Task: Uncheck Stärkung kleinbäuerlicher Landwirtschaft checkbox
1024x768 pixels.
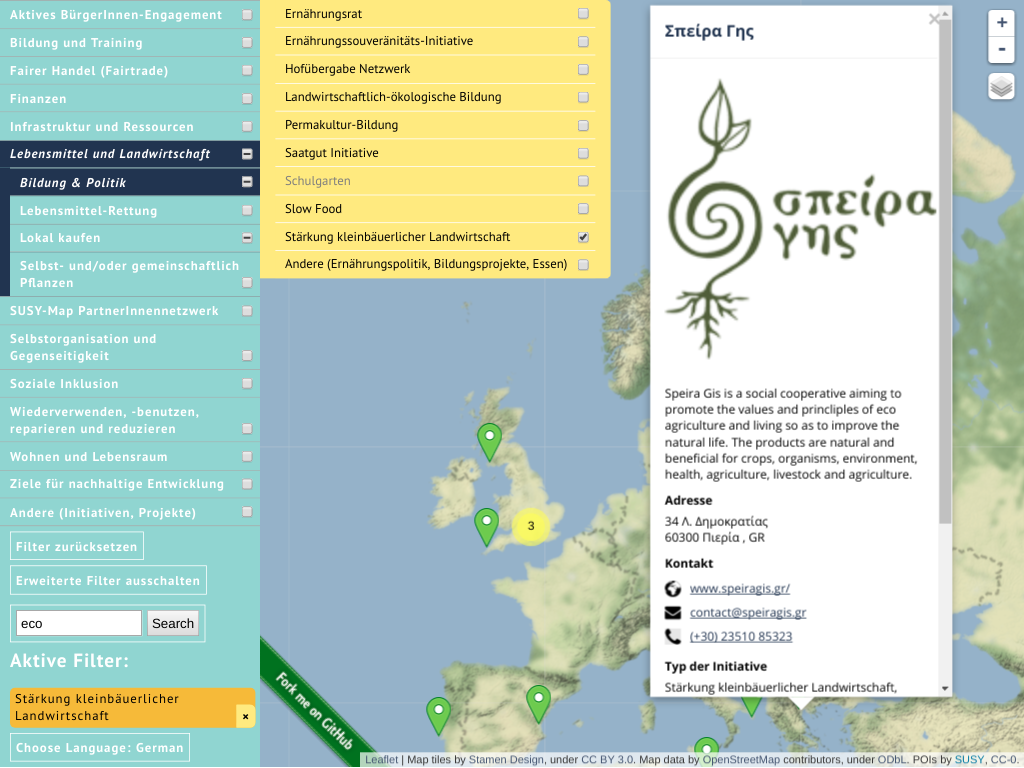Action: pos(583,237)
